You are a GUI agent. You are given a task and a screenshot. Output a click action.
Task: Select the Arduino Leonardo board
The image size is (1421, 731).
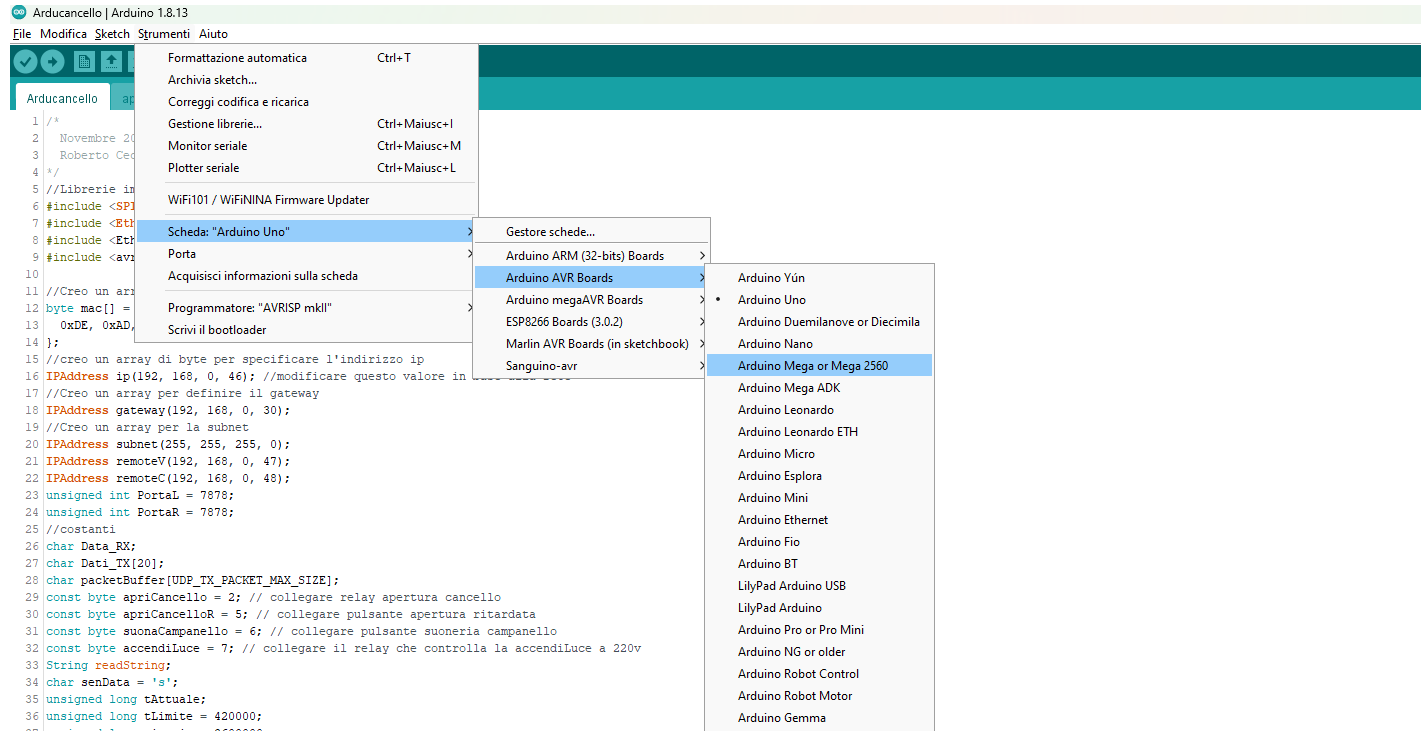(x=819, y=410)
